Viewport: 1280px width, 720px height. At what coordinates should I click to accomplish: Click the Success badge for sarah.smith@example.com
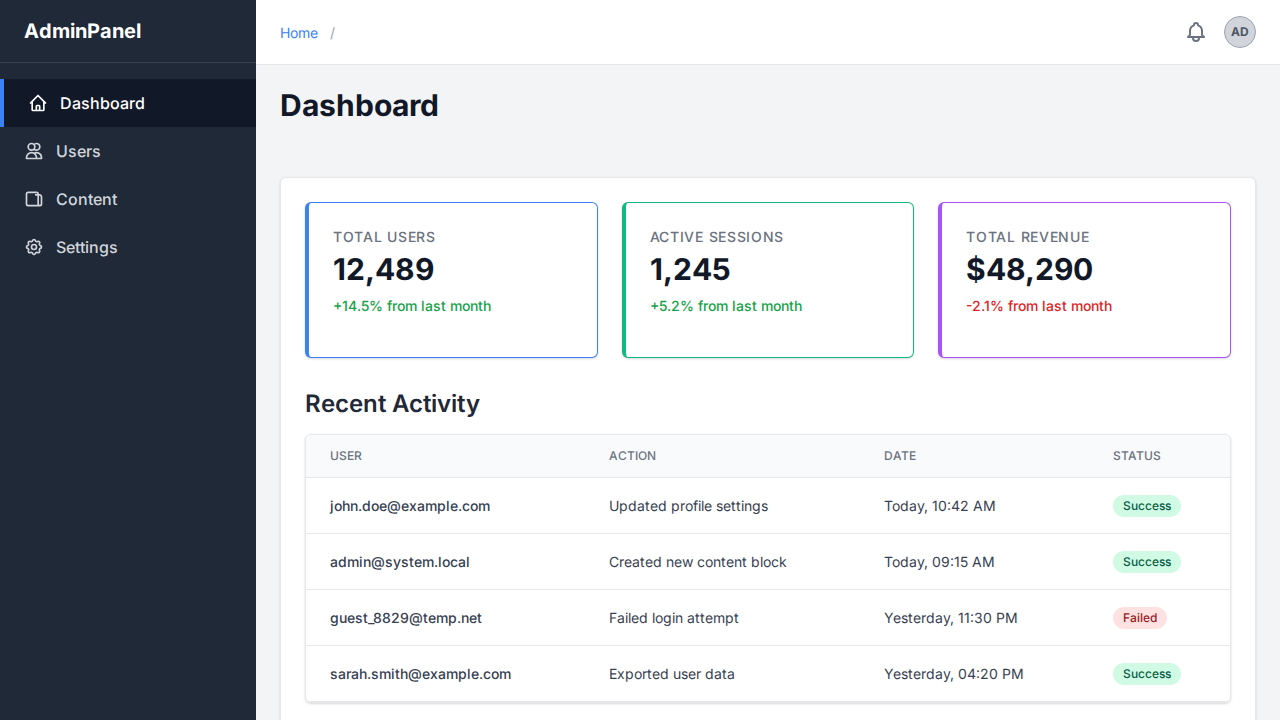click(1146, 674)
